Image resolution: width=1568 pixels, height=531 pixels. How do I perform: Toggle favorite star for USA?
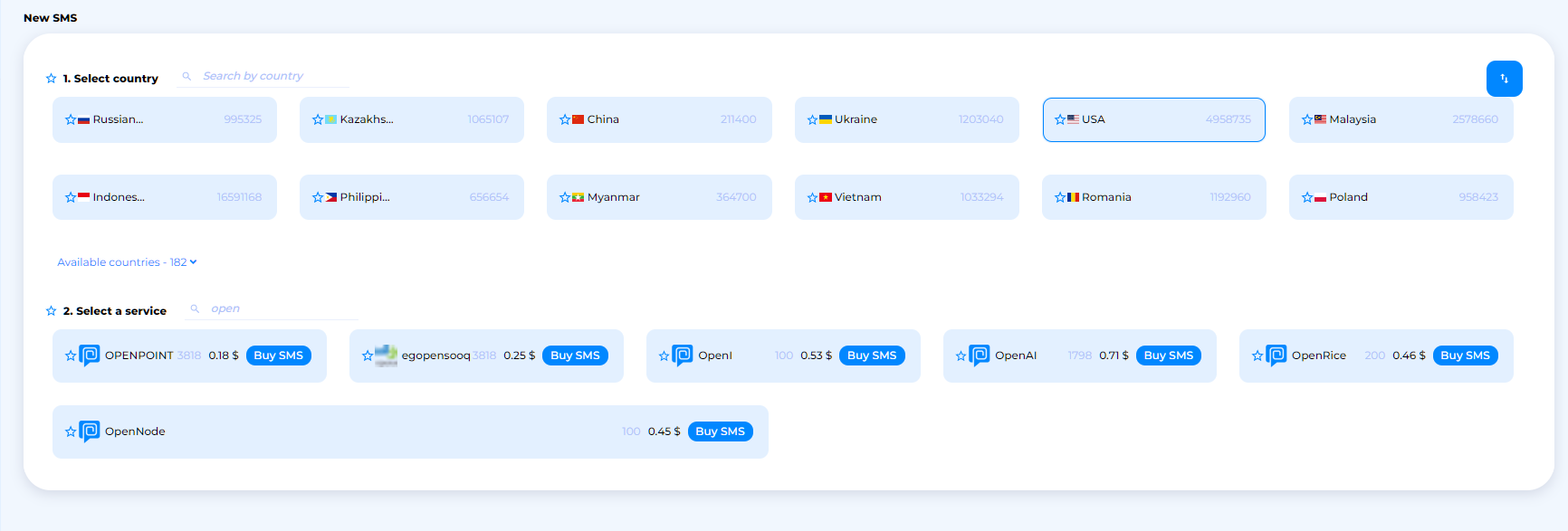pyautogui.click(x=1059, y=119)
